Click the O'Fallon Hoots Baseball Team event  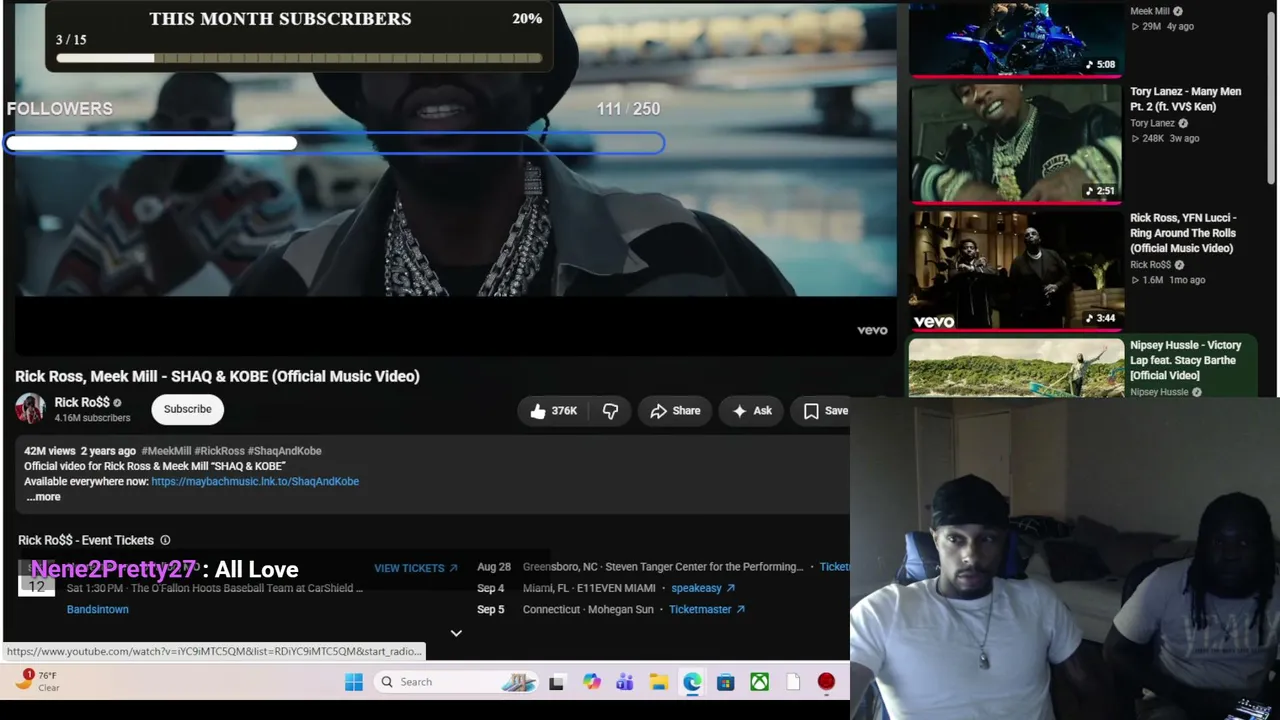pos(215,588)
